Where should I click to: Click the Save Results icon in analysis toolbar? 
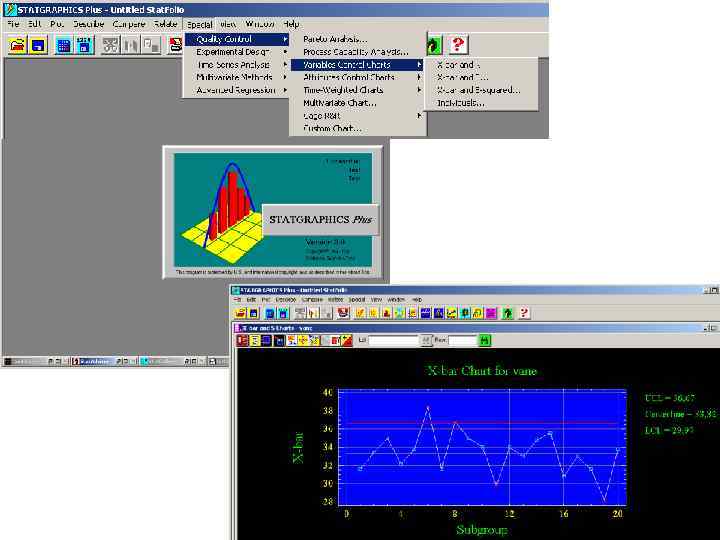pyautogui.click(x=279, y=340)
